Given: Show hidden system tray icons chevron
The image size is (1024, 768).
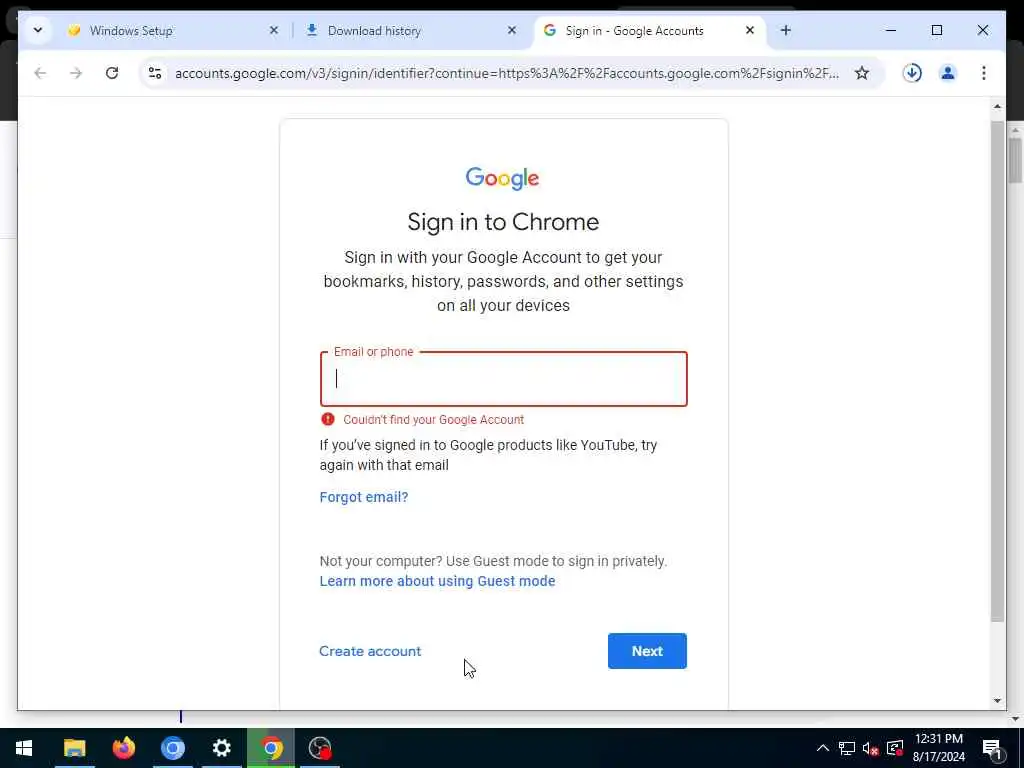Looking at the screenshot, I should coord(822,748).
